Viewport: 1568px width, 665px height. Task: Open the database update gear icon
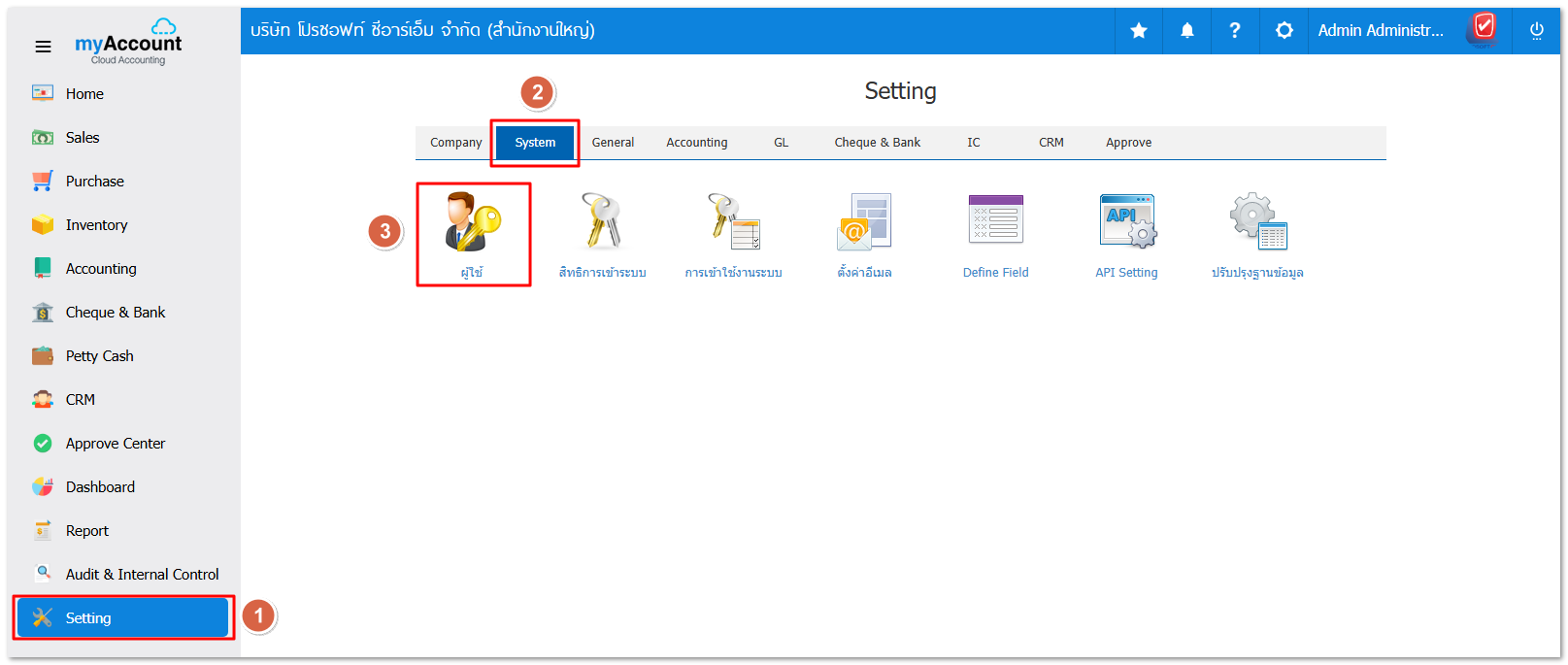(x=1257, y=222)
